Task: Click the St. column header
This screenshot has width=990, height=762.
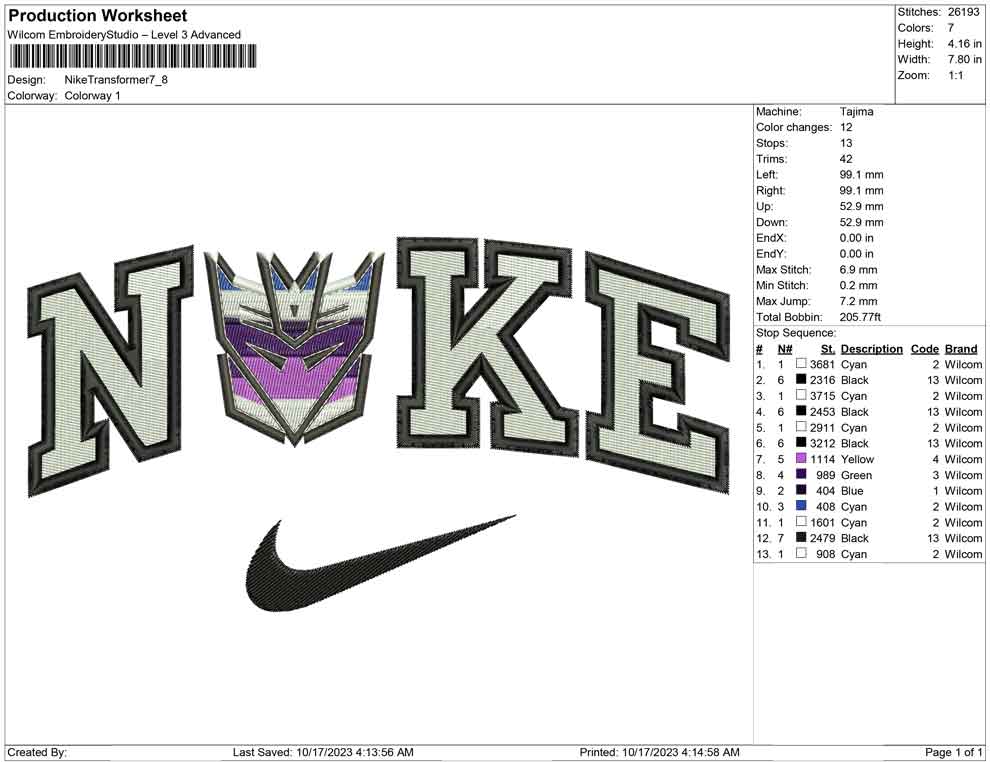Action: pyautogui.click(x=828, y=348)
